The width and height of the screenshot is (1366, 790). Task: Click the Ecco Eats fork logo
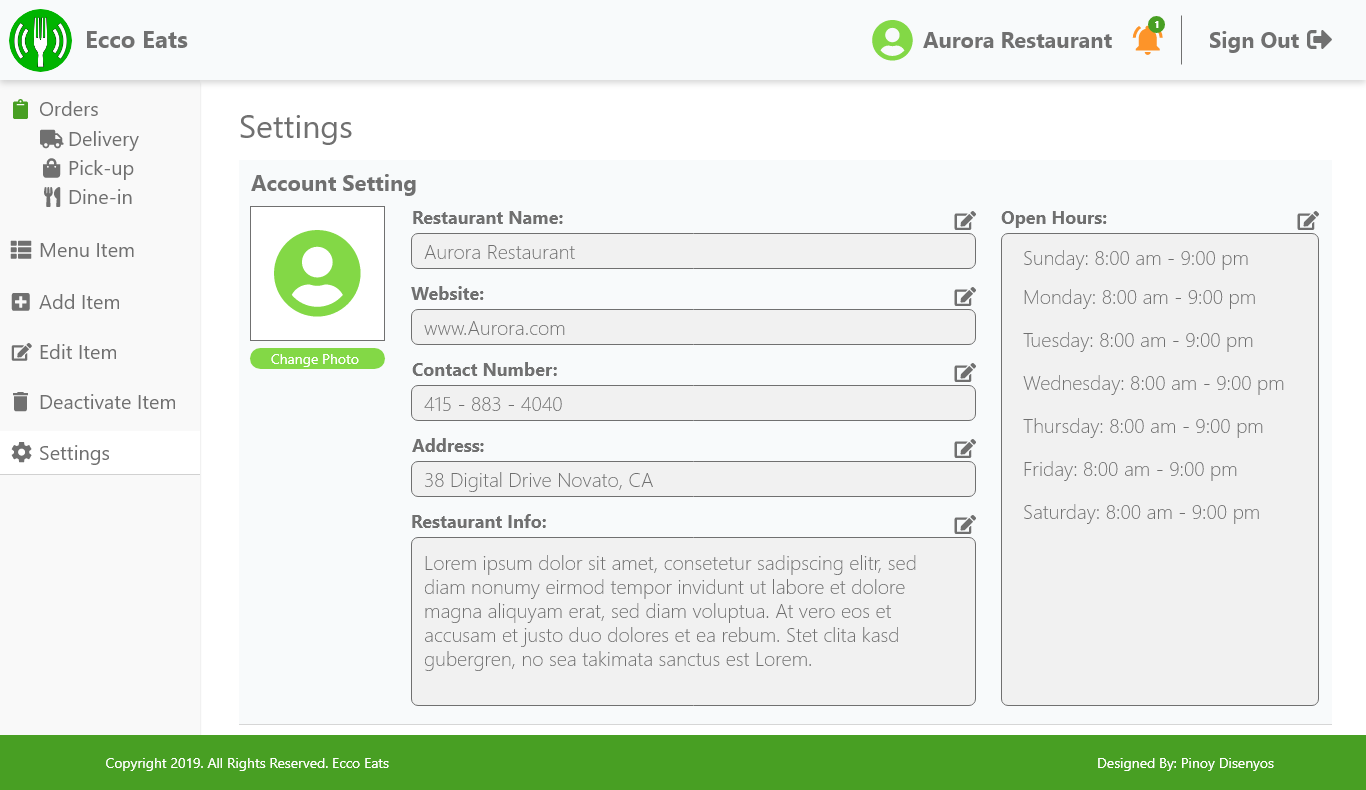(x=40, y=41)
